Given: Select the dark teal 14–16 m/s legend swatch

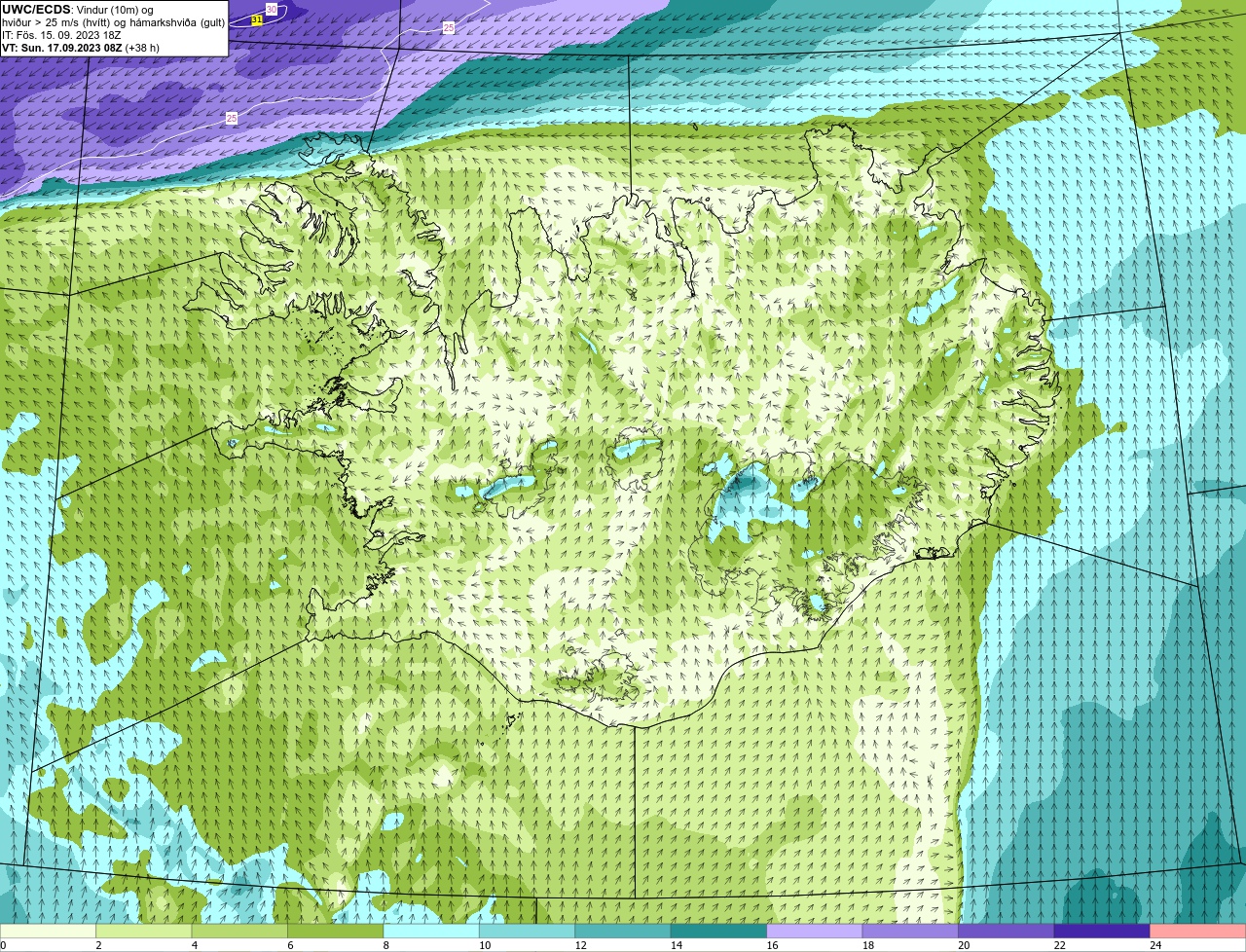Looking at the screenshot, I should pos(719,932).
